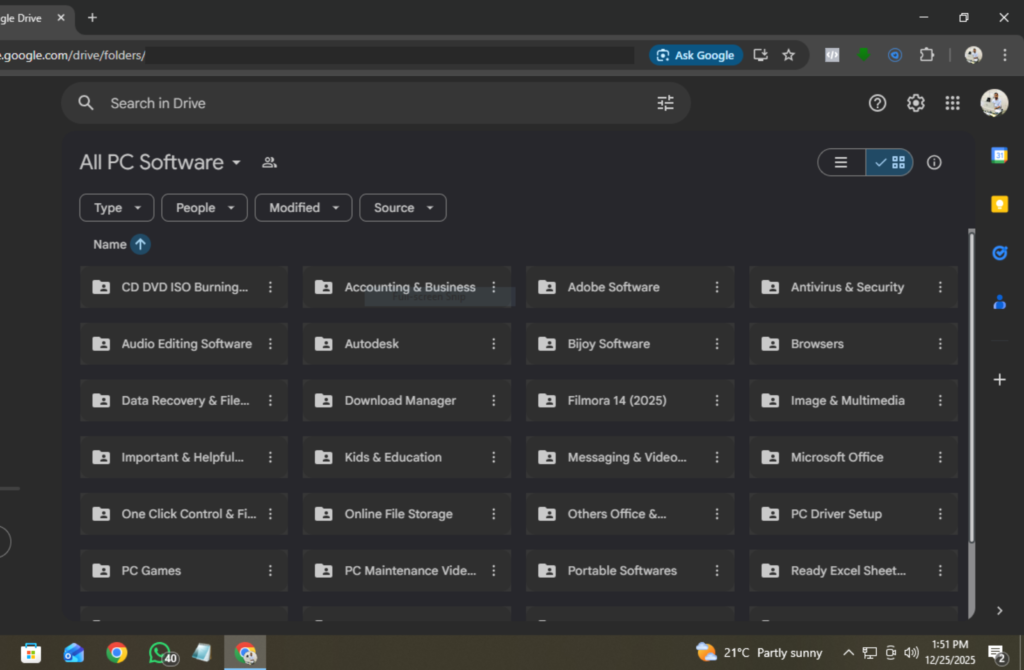Image resolution: width=1024 pixels, height=670 pixels.
Task: Click the Ask Google button
Action: pos(695,55)
